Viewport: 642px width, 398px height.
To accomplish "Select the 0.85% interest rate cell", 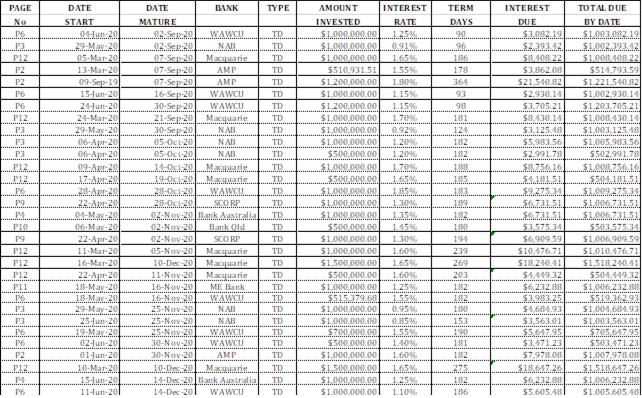I will 405,321.
